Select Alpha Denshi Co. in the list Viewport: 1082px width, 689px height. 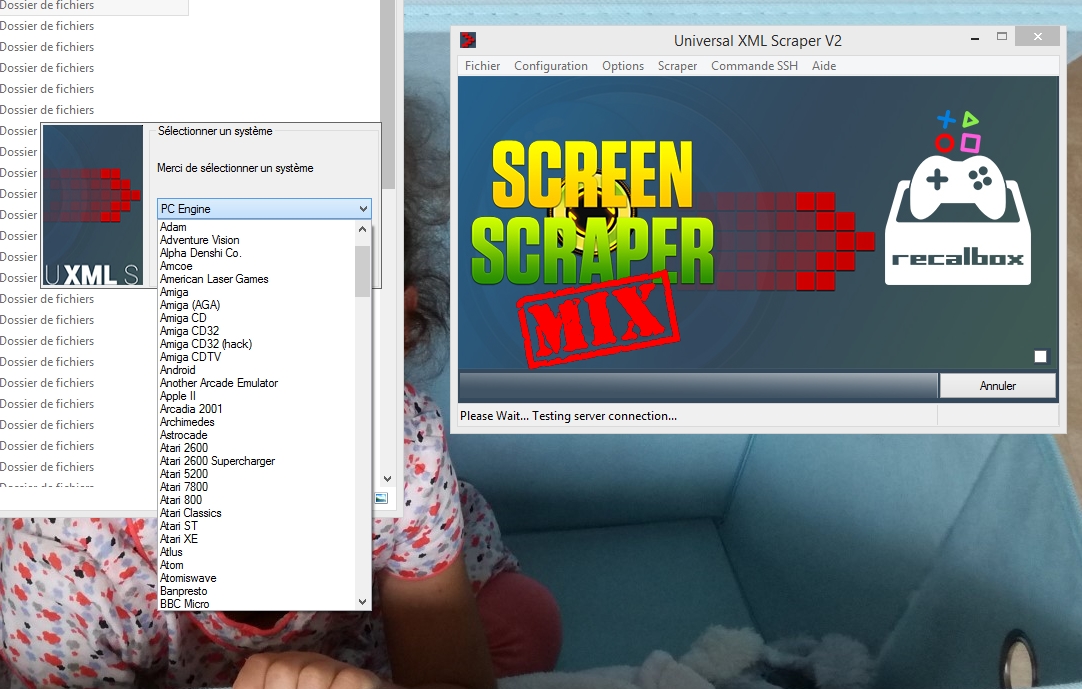[257, 253]
